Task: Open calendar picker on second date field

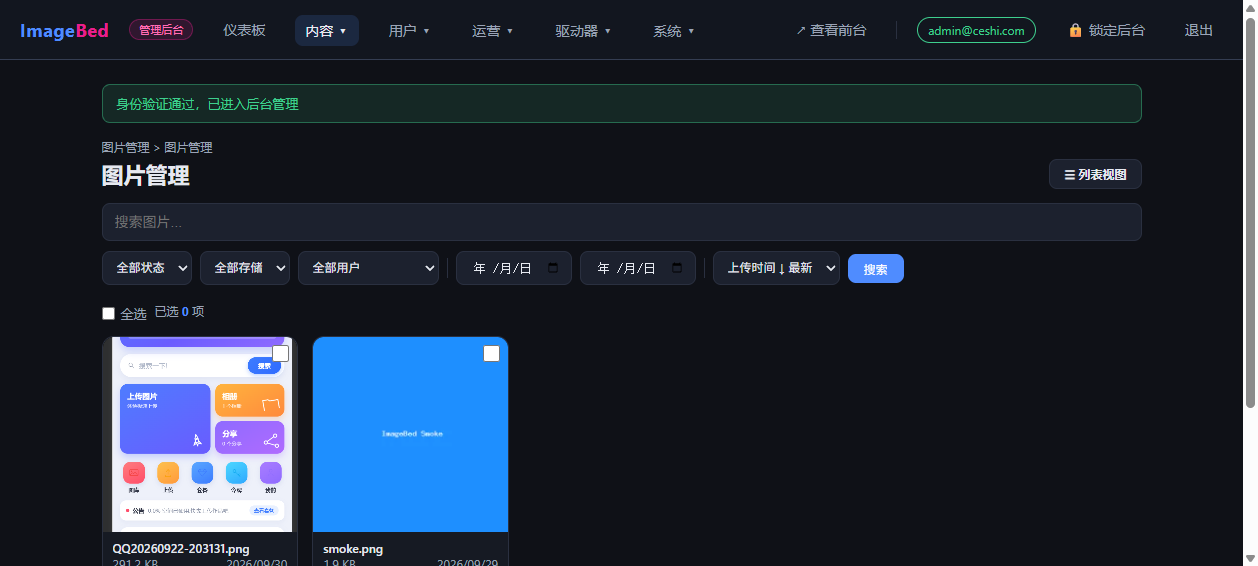Action: tap(677, 268)
